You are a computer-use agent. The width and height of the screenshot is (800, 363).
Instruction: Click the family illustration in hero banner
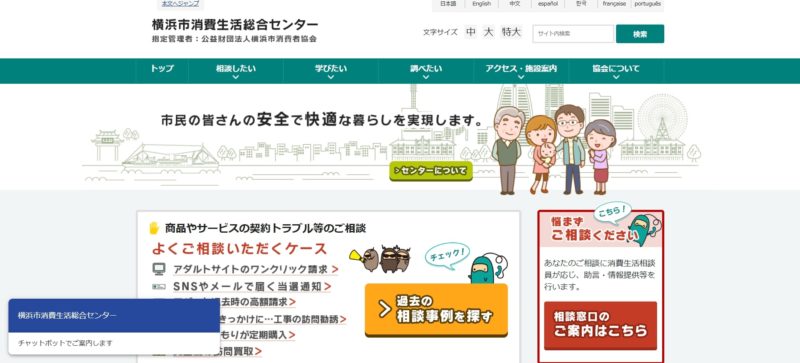coord(555,150)
